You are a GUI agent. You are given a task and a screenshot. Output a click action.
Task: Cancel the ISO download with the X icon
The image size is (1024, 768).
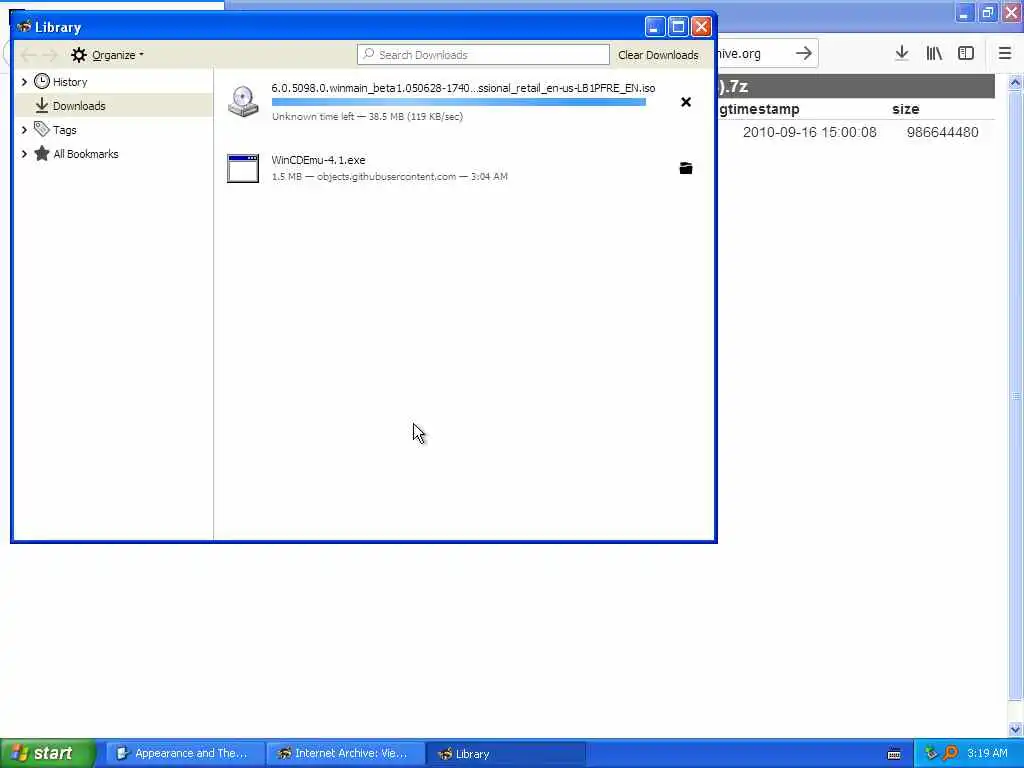(686, 102)
